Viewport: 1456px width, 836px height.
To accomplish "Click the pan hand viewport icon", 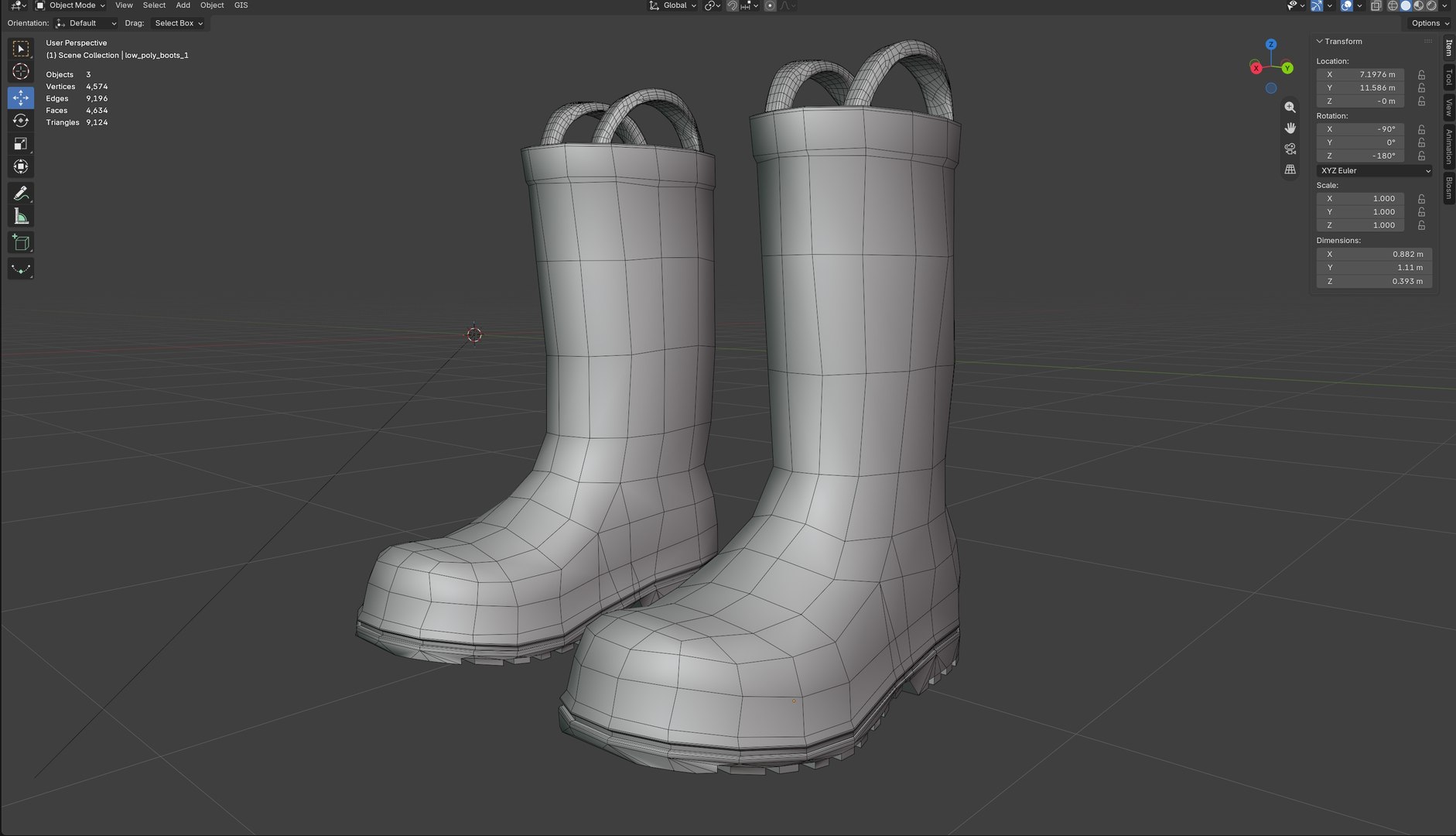I will (1290, 128).
